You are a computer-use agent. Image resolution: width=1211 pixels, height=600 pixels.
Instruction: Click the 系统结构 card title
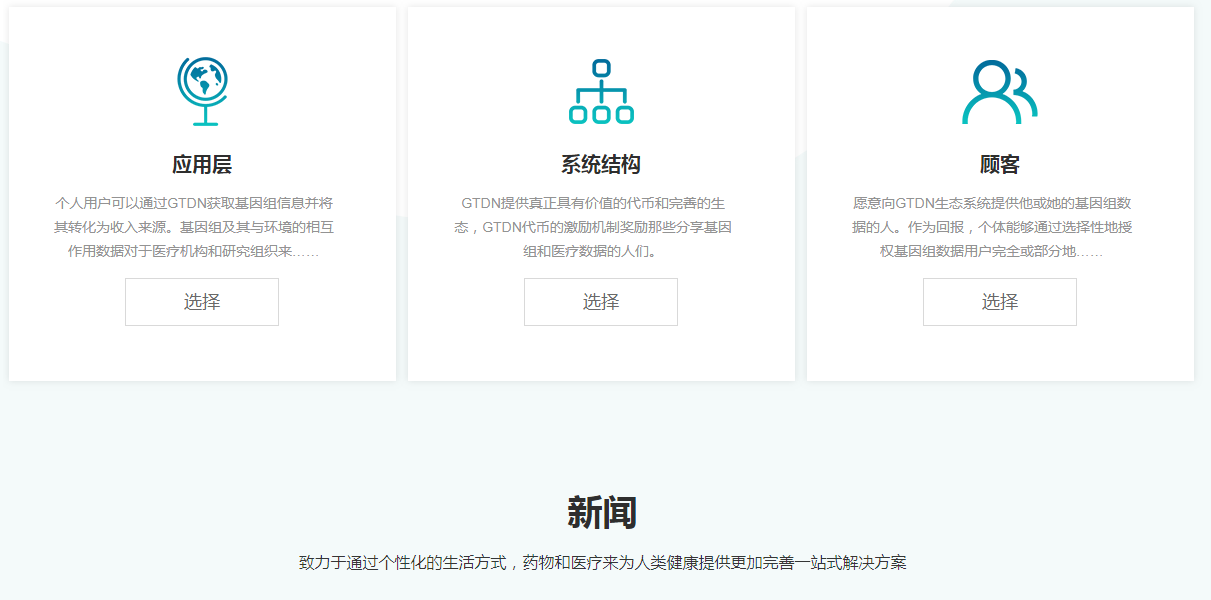pyautogui.click(x=601, y=165)
